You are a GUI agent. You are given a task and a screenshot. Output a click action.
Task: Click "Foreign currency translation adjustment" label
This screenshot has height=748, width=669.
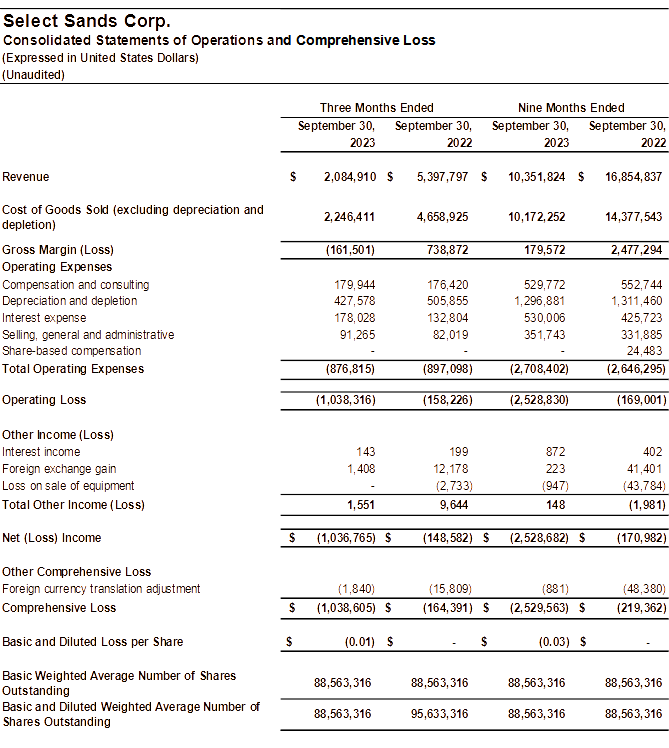tap(101, 589)
